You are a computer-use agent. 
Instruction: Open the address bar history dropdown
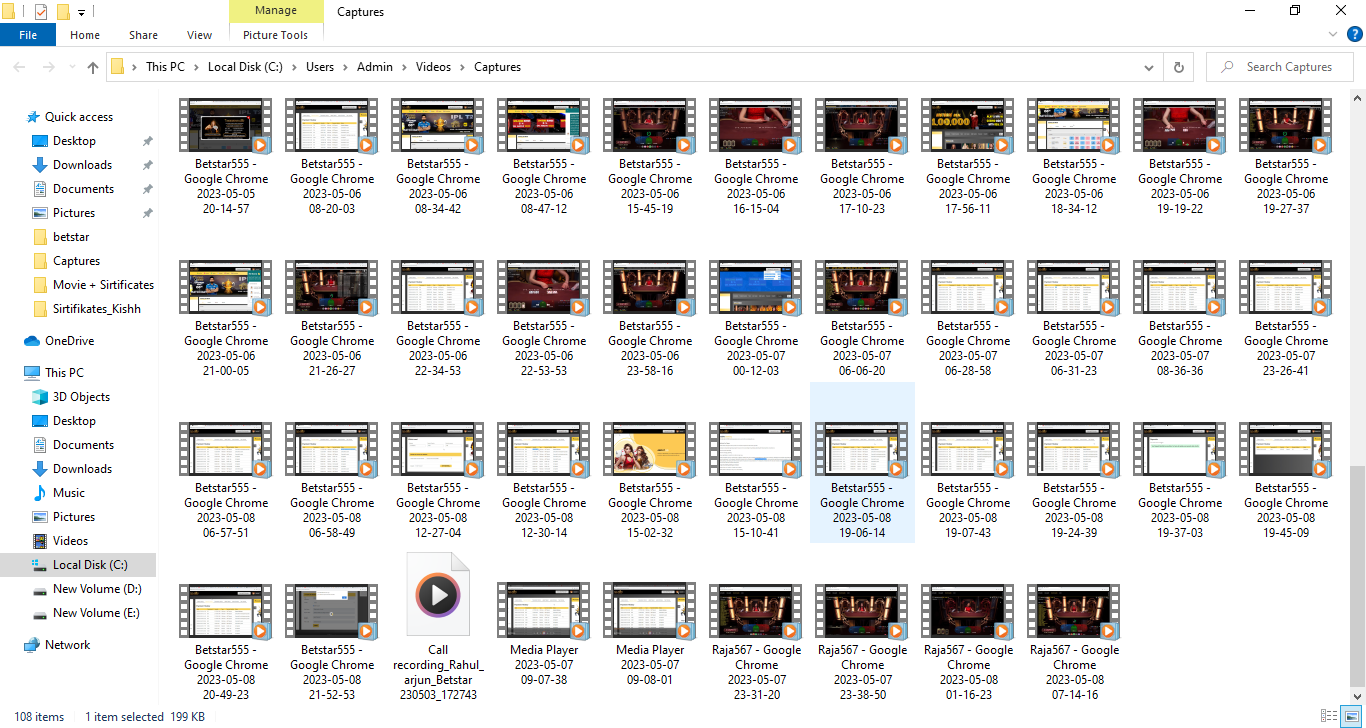(x=1149, y=67)
